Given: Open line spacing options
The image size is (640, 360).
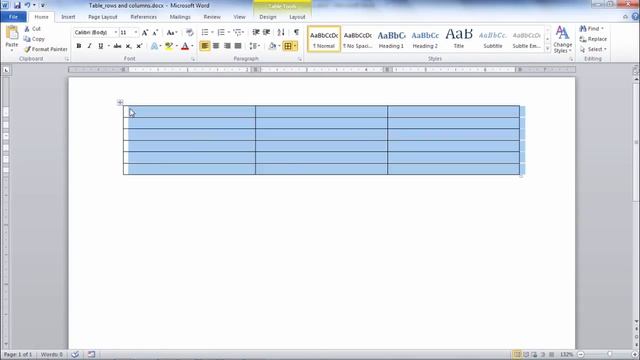Looking at the screenshot, I should click(253, 46).
